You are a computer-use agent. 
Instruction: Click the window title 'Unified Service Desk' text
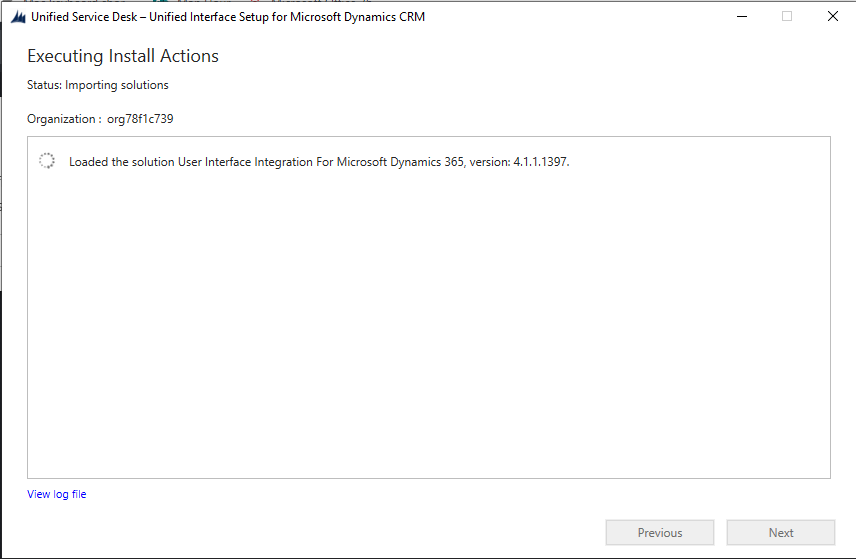click(84, 17)
